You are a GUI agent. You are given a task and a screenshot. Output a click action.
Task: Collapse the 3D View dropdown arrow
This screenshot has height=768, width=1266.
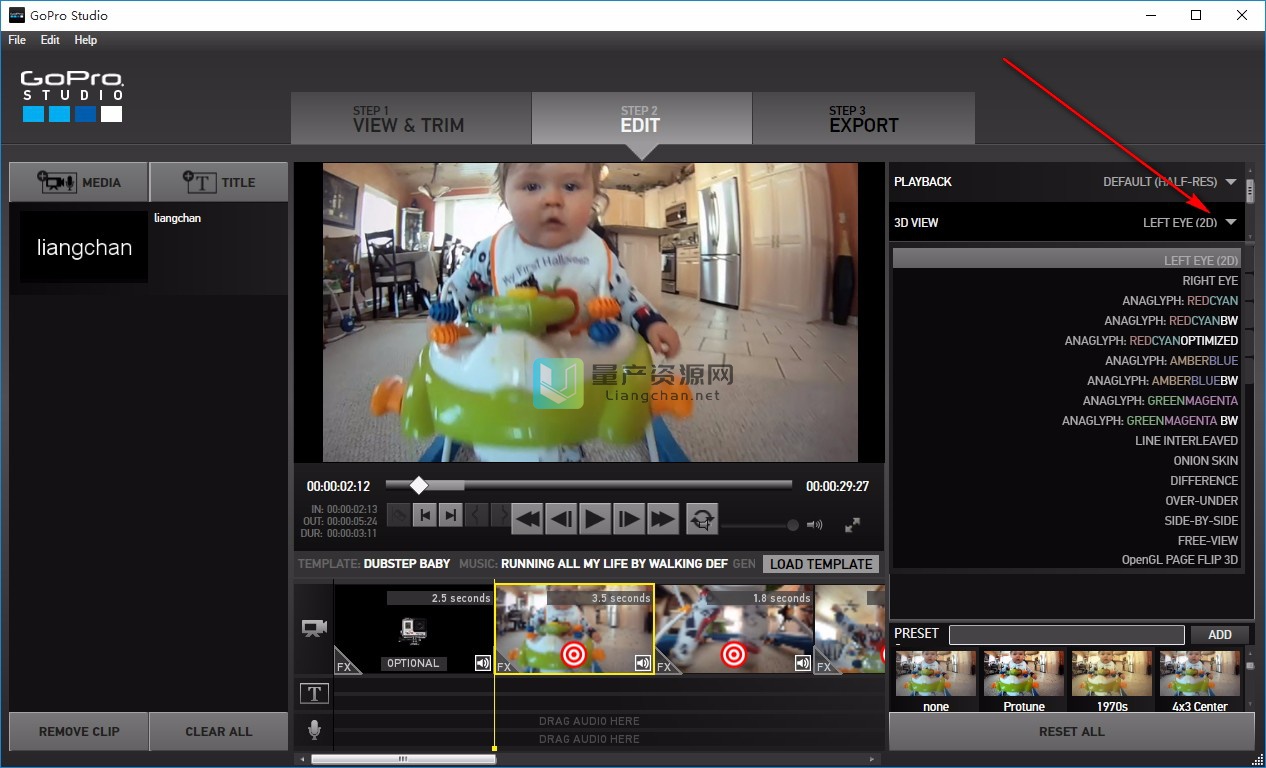tap(1231, 222)
